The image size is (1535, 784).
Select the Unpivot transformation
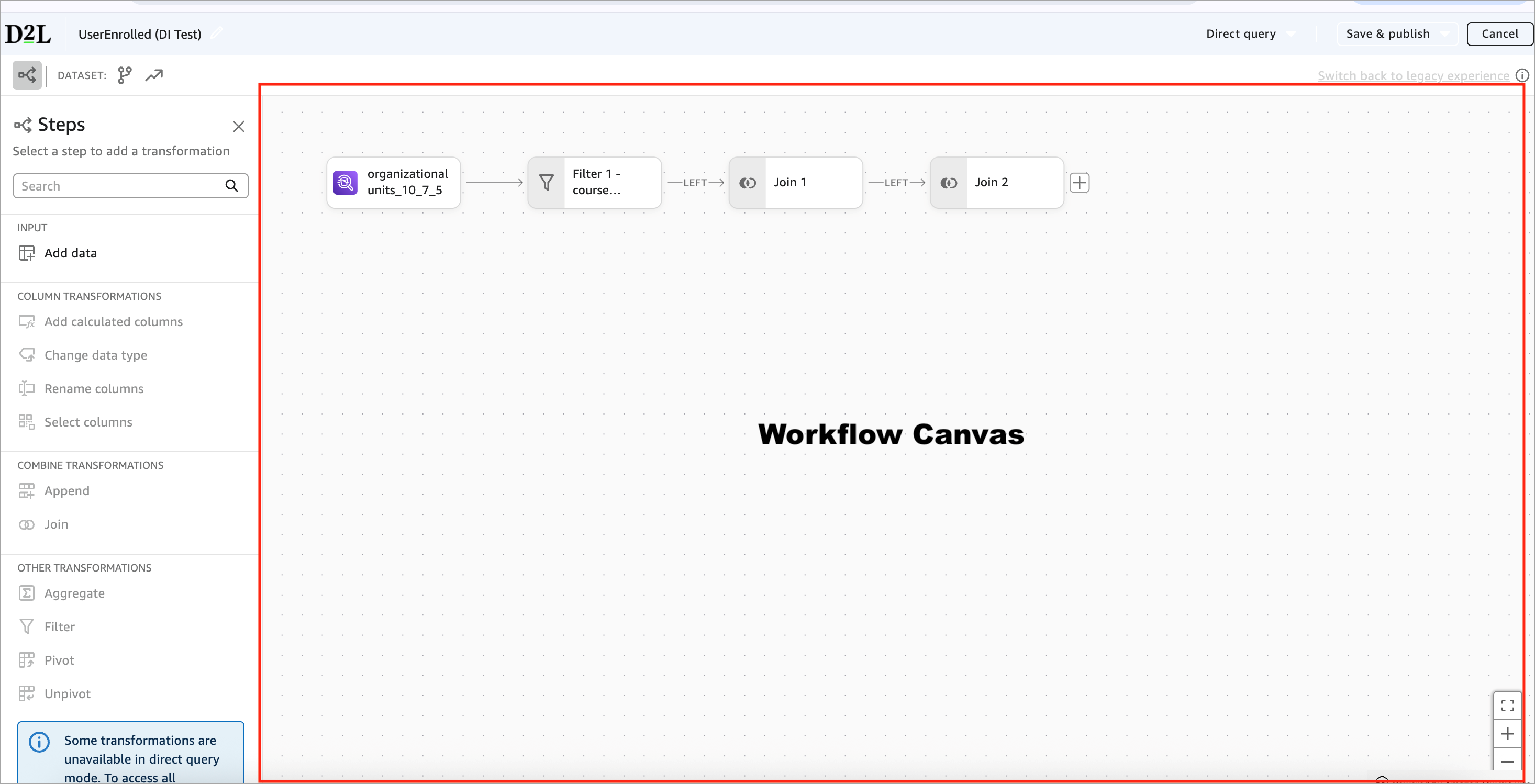[68, 693]
